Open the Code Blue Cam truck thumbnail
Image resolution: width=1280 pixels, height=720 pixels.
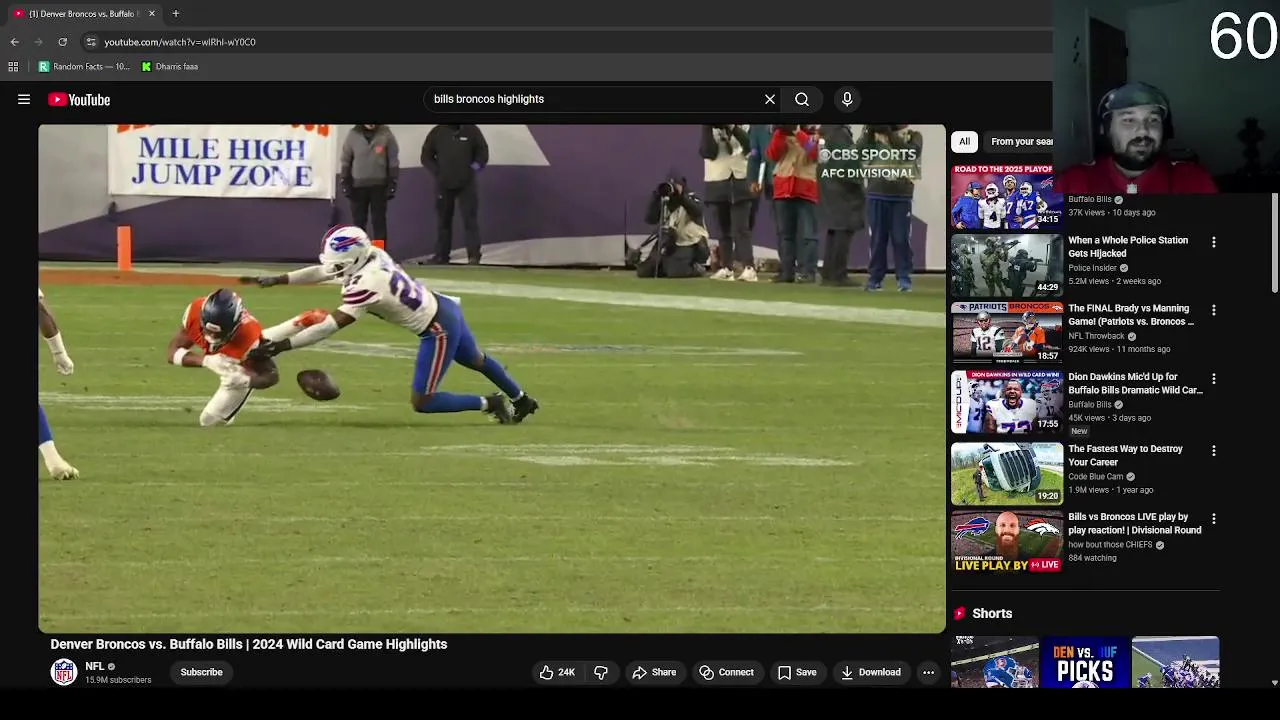point(1007,473)
